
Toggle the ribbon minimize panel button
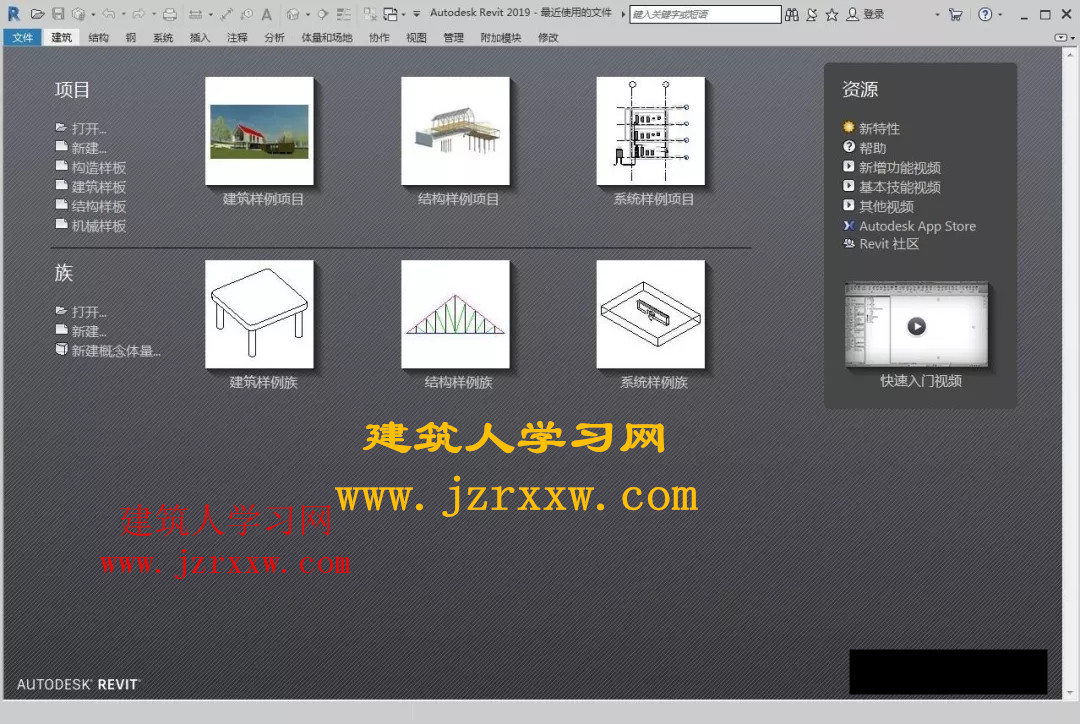click(1063, 38)
